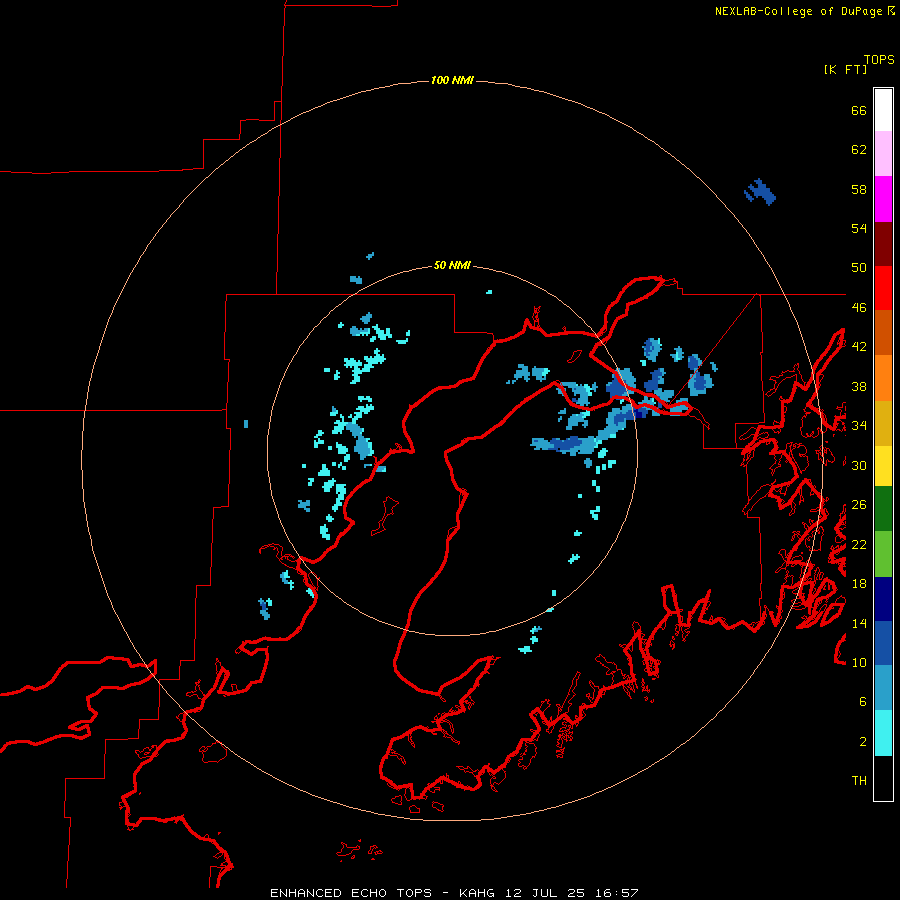The width and height of the screenshot is (900, 900).
Task: Click the legend value 14
Action: pos(859,623)
